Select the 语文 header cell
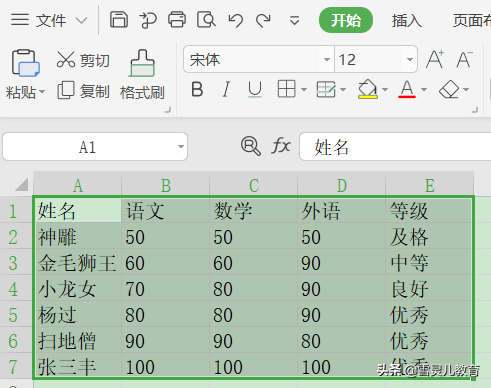This screenshot has height=388, width=491. pyautogui.click(x=166, y=210)
